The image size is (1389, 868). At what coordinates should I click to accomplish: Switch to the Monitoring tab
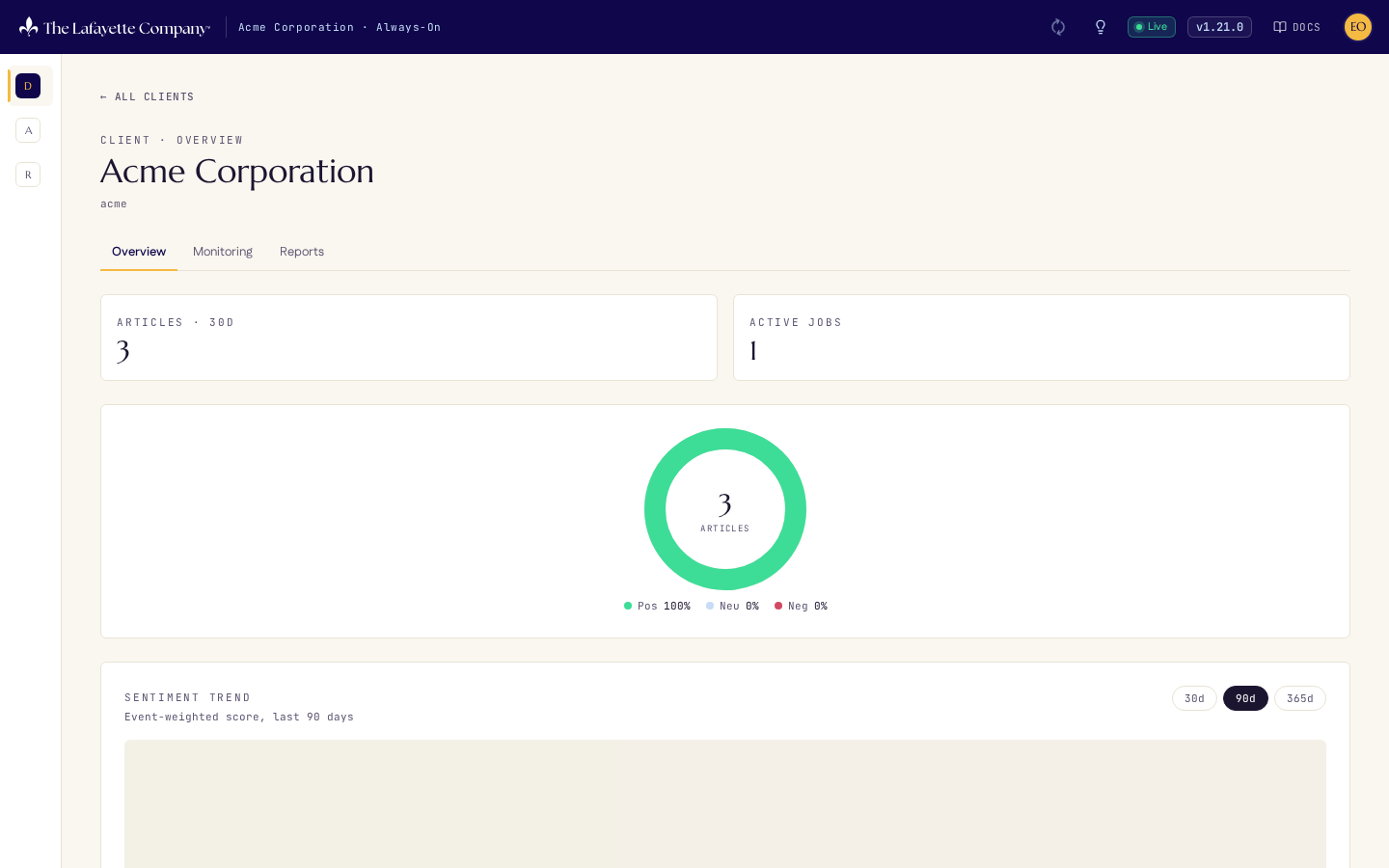(x=223, y=252)
